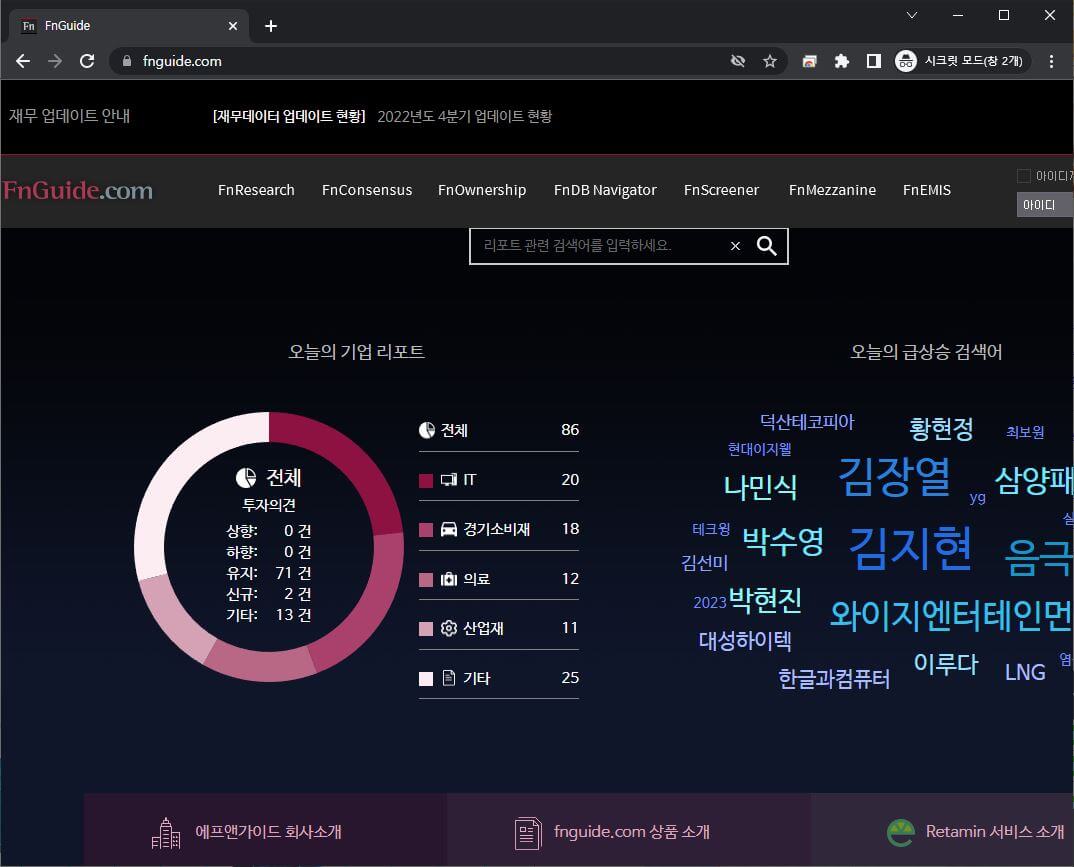Open the FnResearch menu
The width and height of the screenshot is (1074, 867).
[x=256, y=190]
